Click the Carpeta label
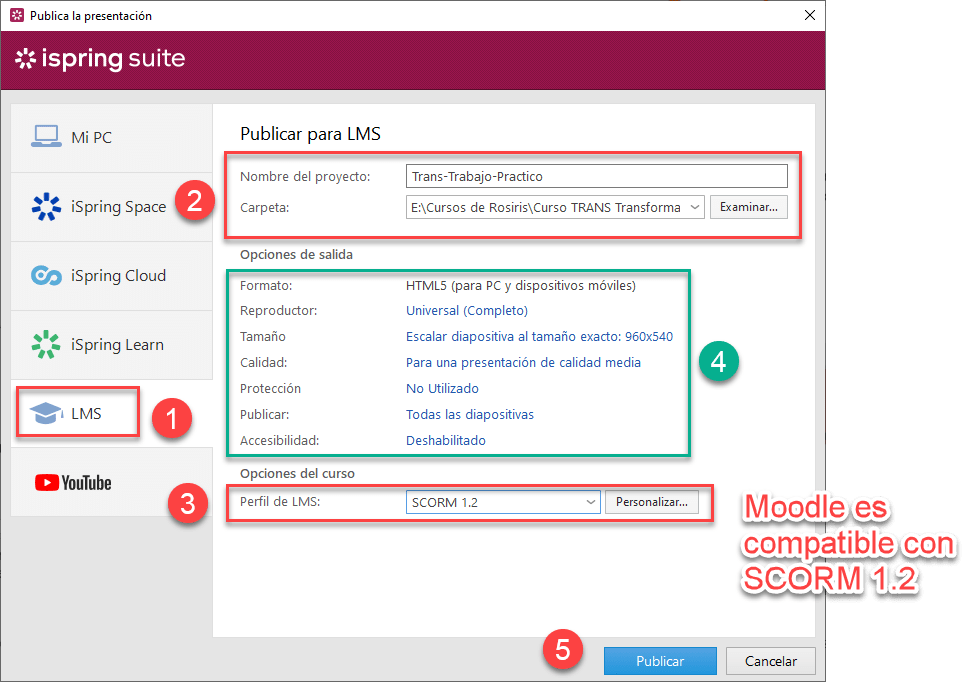 265,208
